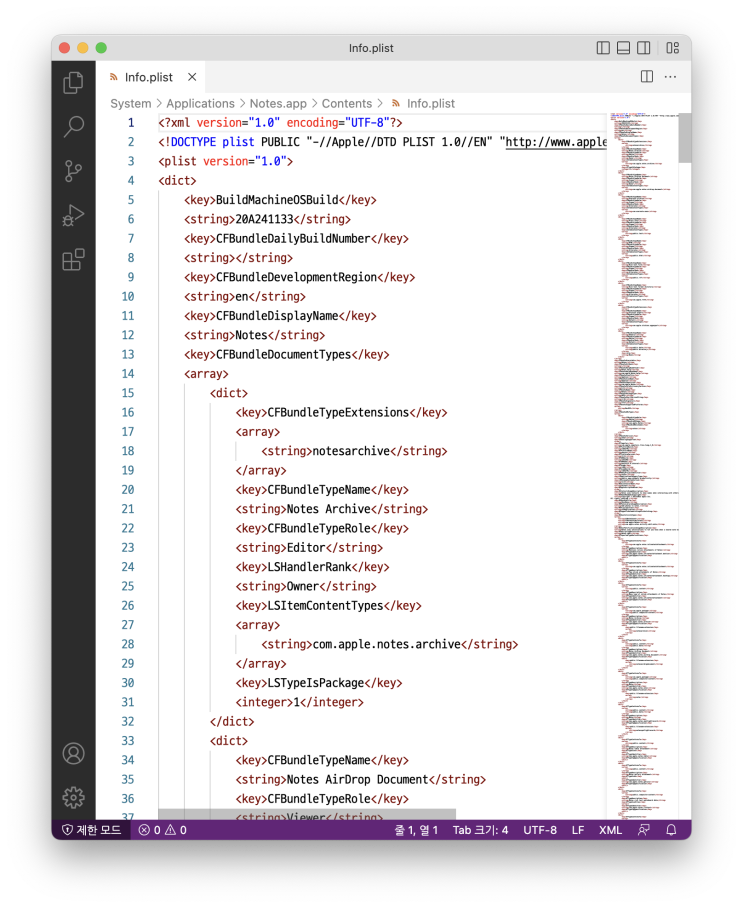
Task: Click the plist version tag on line 3
Action: coord(225,161)
